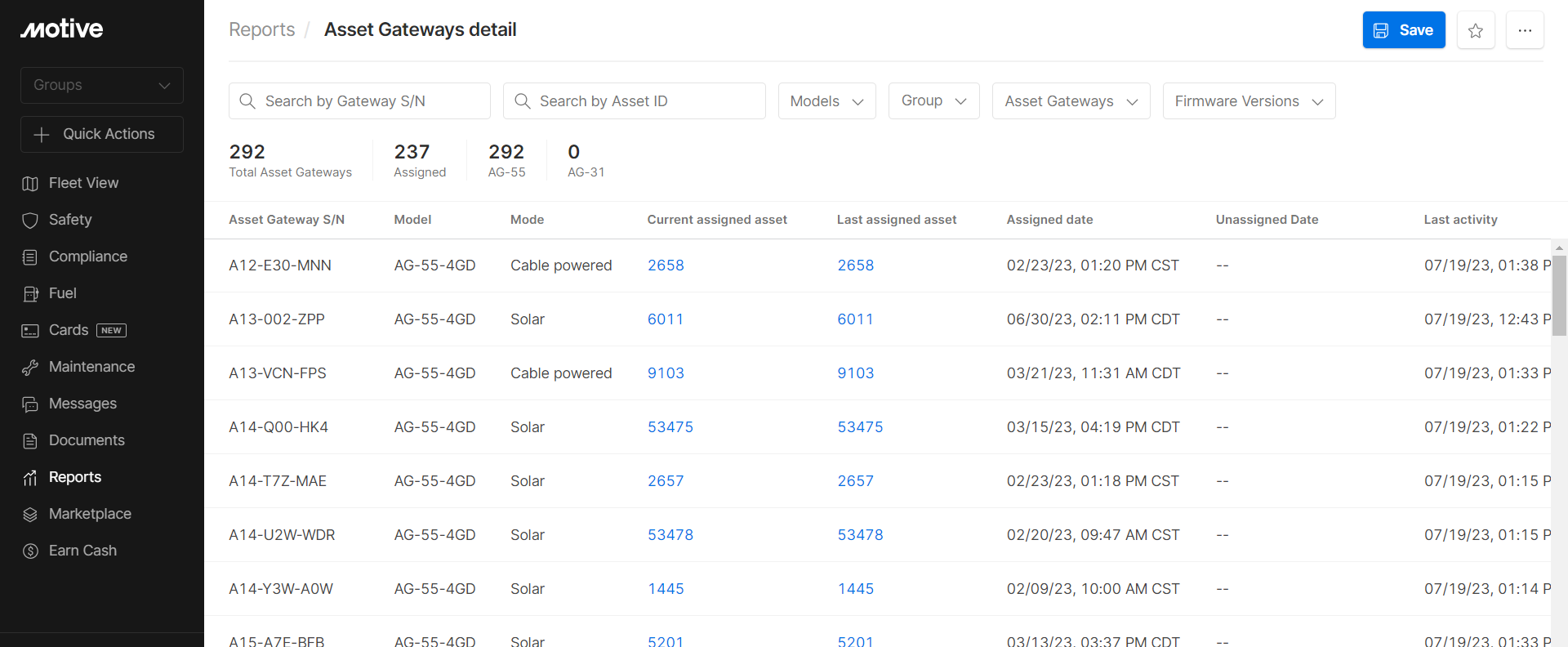Open Fleet View map icon

tap(30, 184)
